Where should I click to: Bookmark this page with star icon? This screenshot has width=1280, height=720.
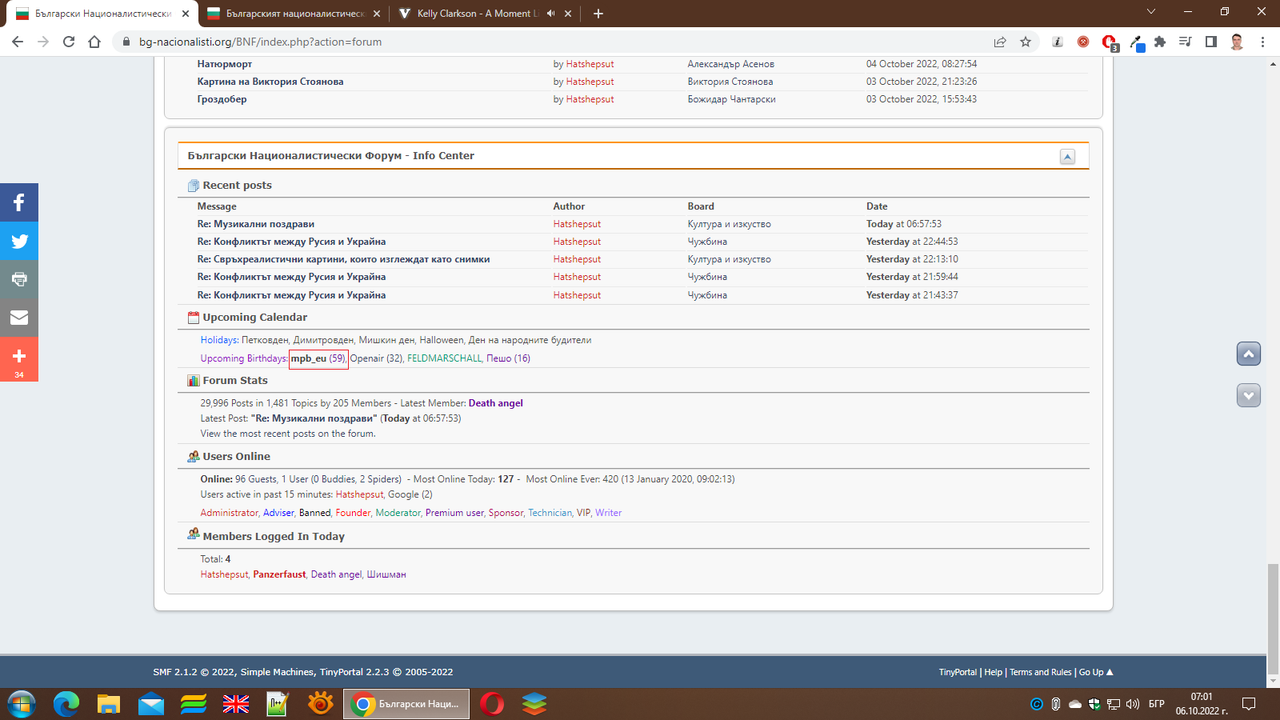[1026, 42]
